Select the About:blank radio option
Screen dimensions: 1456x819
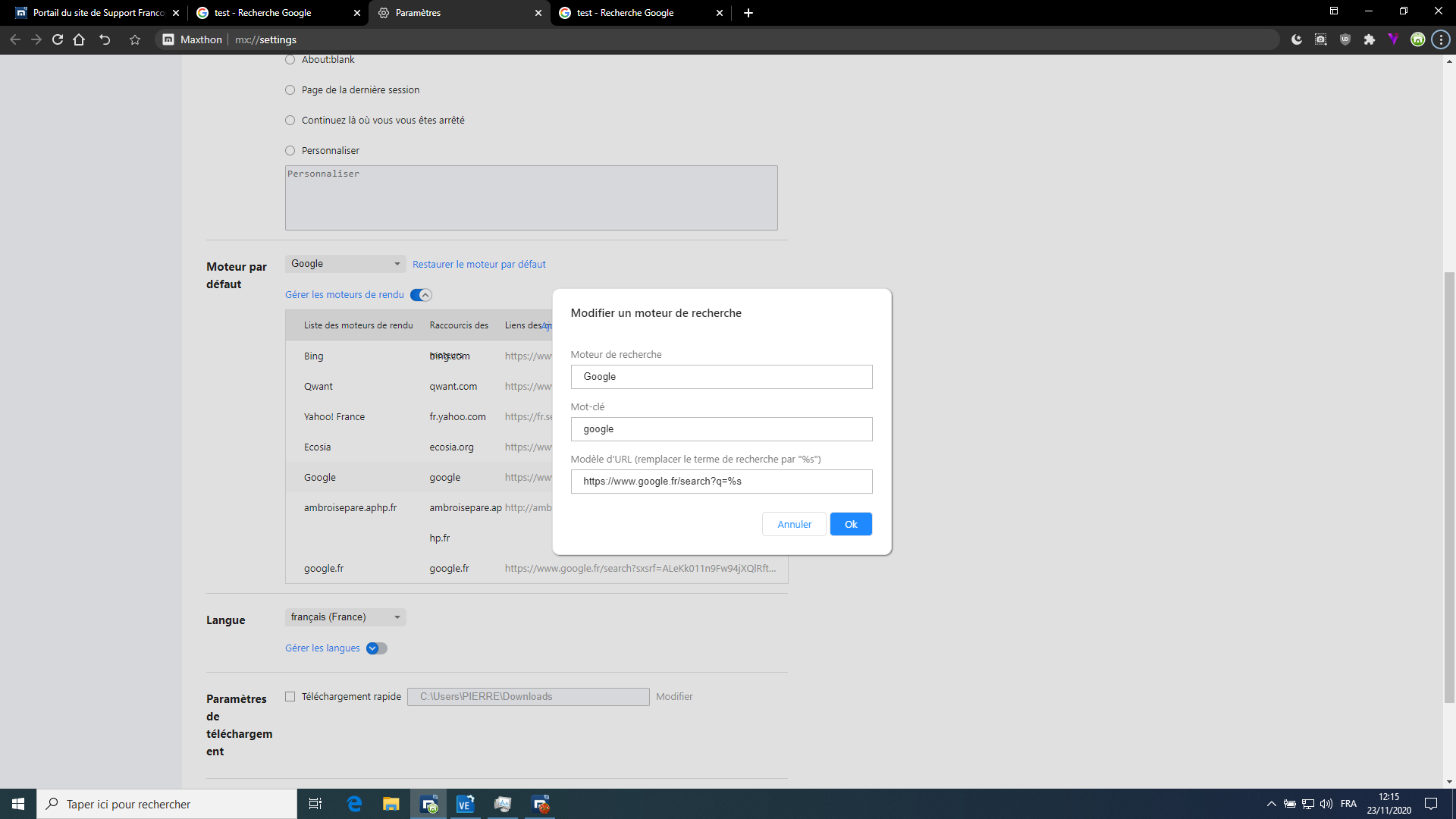[x=290, y=60]
